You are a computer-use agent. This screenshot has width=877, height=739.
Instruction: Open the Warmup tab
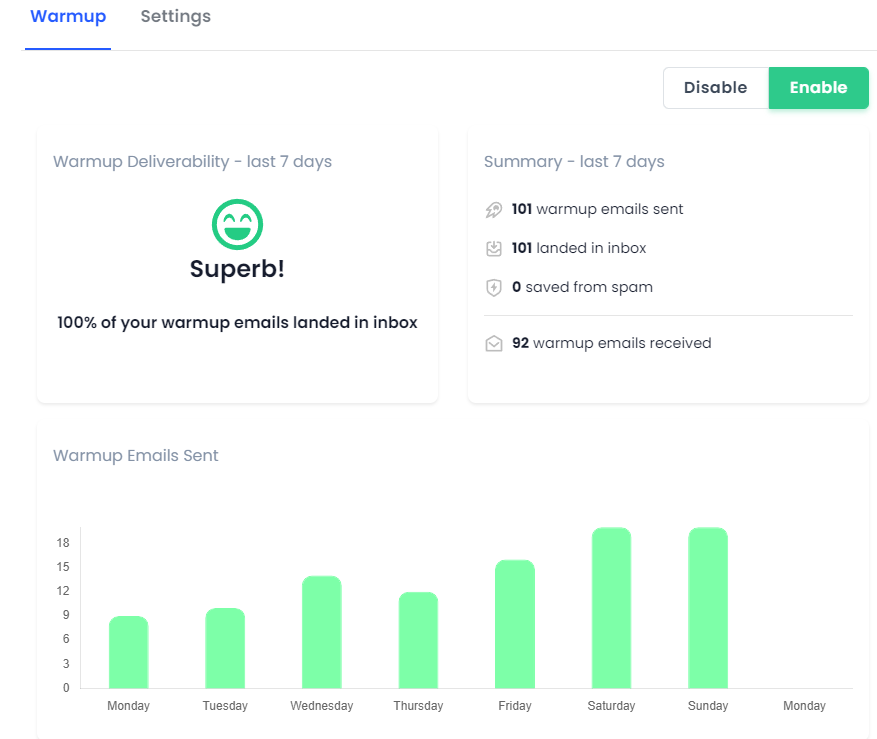tap(68, 17)
